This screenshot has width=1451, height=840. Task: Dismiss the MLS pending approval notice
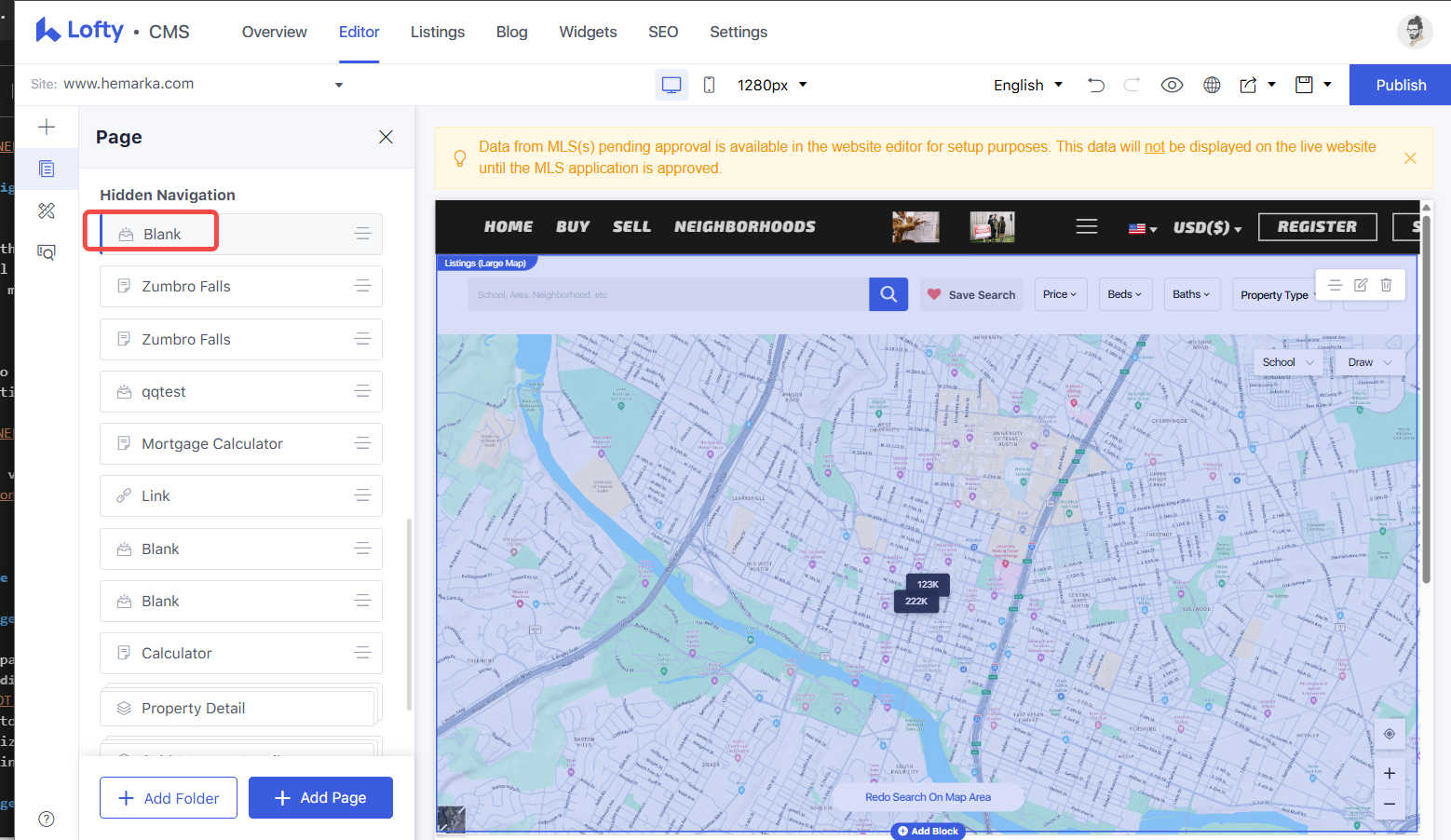coord(1410,158)
